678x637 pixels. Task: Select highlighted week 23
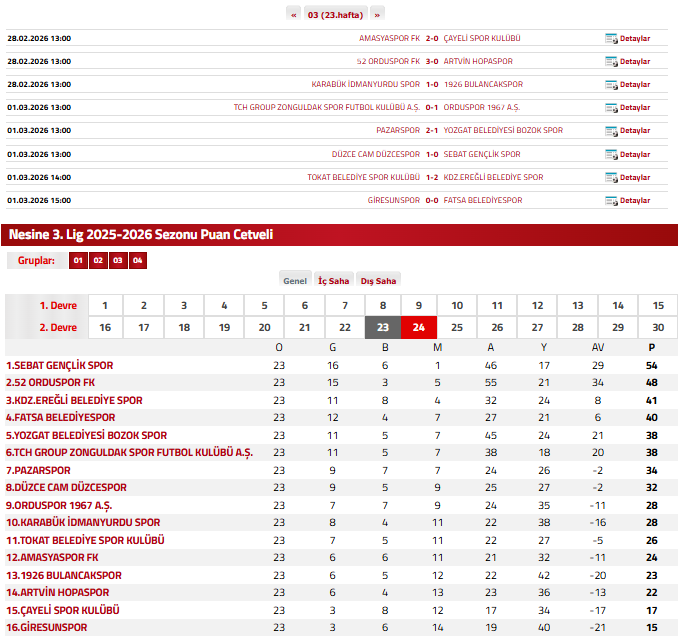point(383,327)
